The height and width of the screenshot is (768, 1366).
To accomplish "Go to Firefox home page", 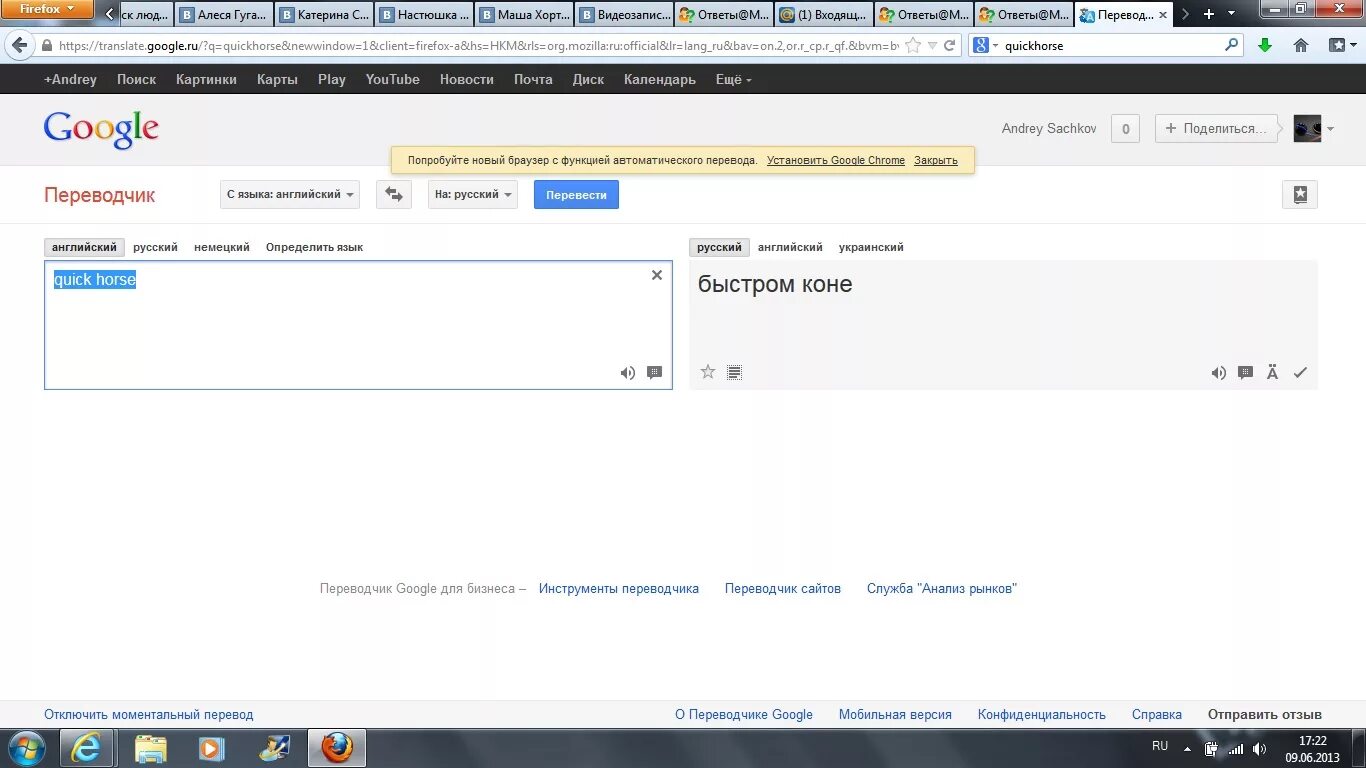I will (x=1301, y=45).
